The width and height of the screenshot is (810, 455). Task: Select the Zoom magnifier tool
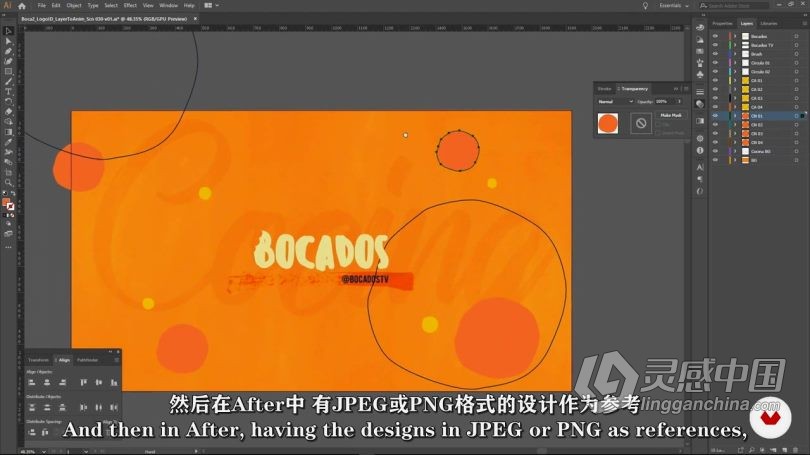[x=8, y=182]
